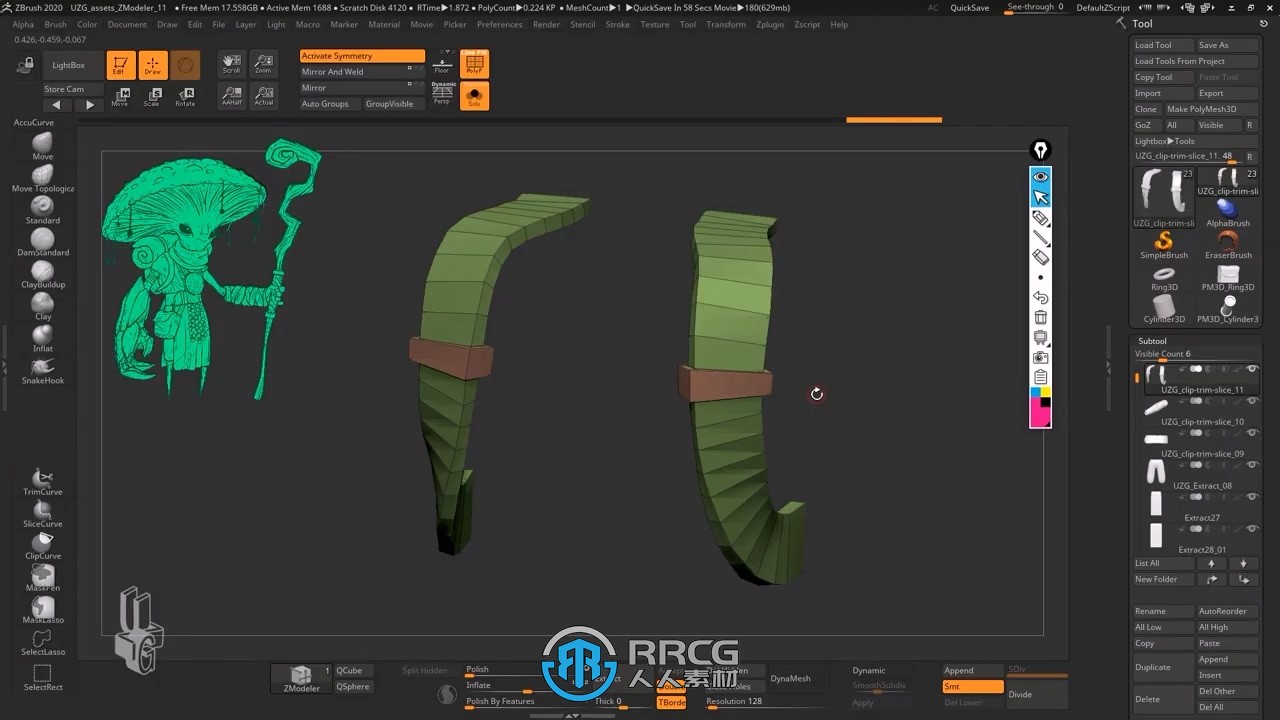The image size is (1280, 720).
Task: Choose the Standard brush
Action: pos(42,209)
